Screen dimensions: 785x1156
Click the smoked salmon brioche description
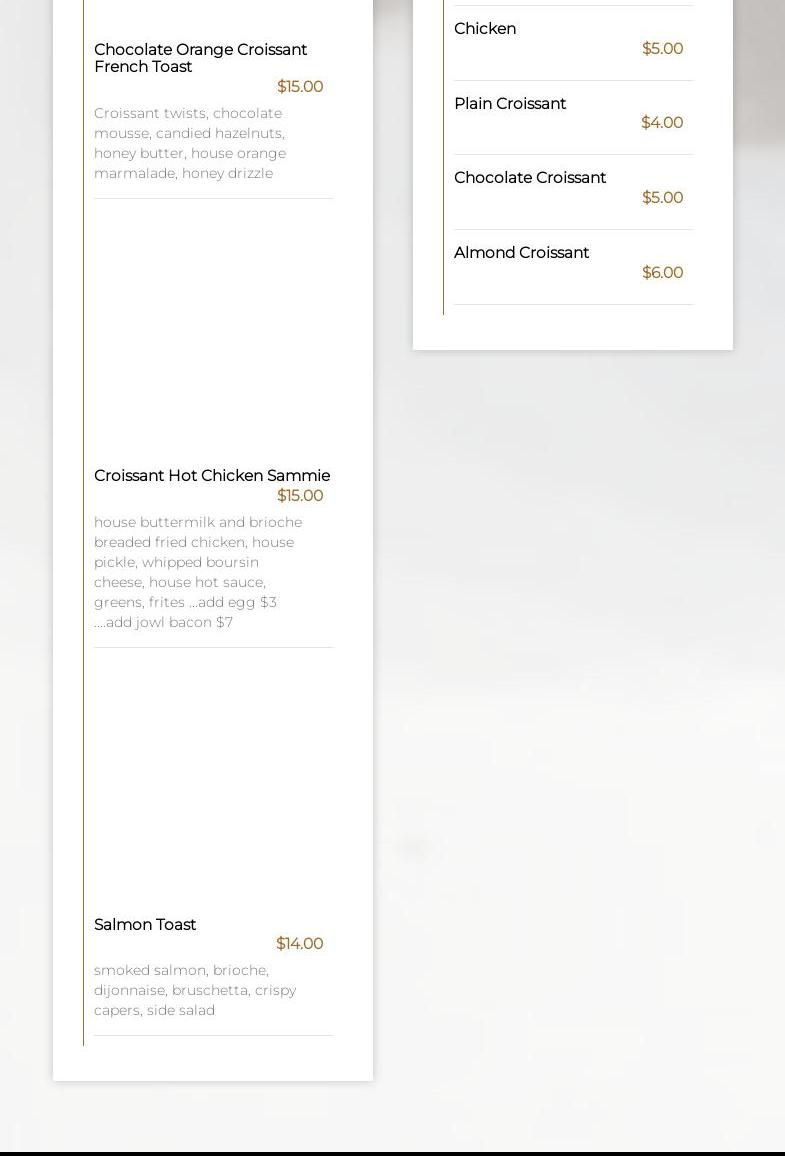[x=195, y=990]
